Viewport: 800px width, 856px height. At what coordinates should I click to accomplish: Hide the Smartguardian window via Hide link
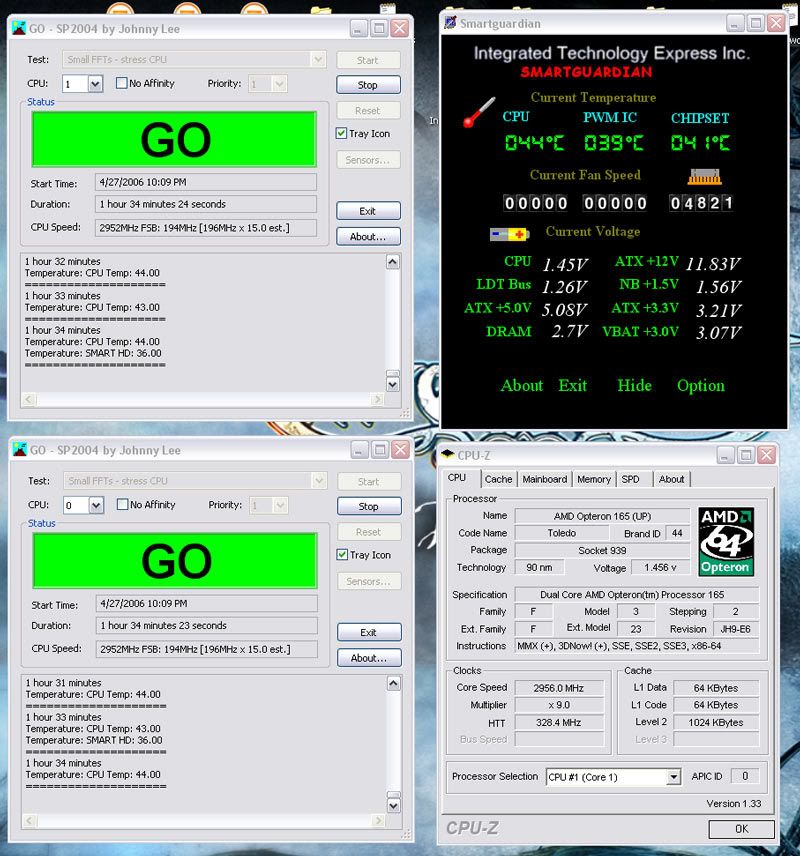coord(635,385)
